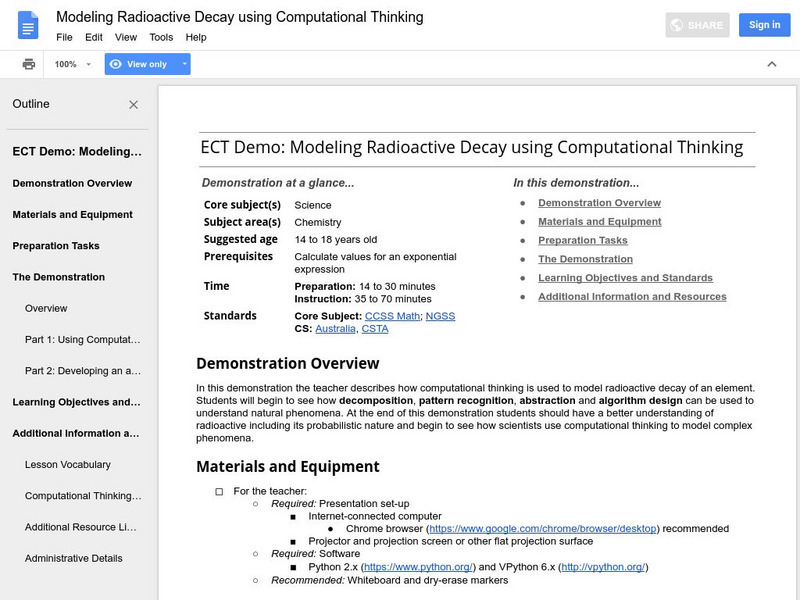800x600 pixels.
Task: Close the Outline panel
Action: pyautogui.click(x=134, y=105)
